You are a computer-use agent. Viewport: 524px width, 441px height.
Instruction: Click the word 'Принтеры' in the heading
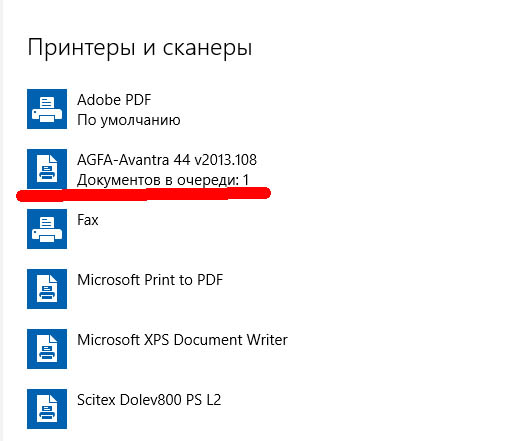(x=81, y=48)
